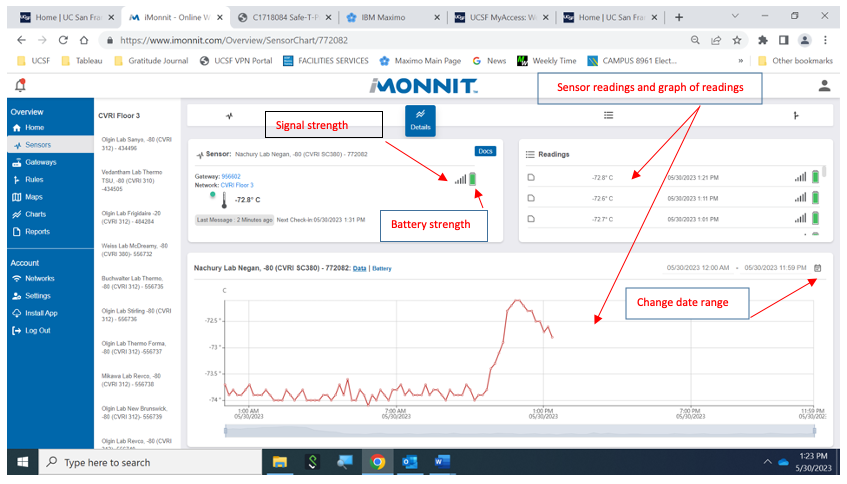The image size is (847, 484).
Task: Select Buchwalter Lab Thermo sensor
Action: tap(132, 283)
